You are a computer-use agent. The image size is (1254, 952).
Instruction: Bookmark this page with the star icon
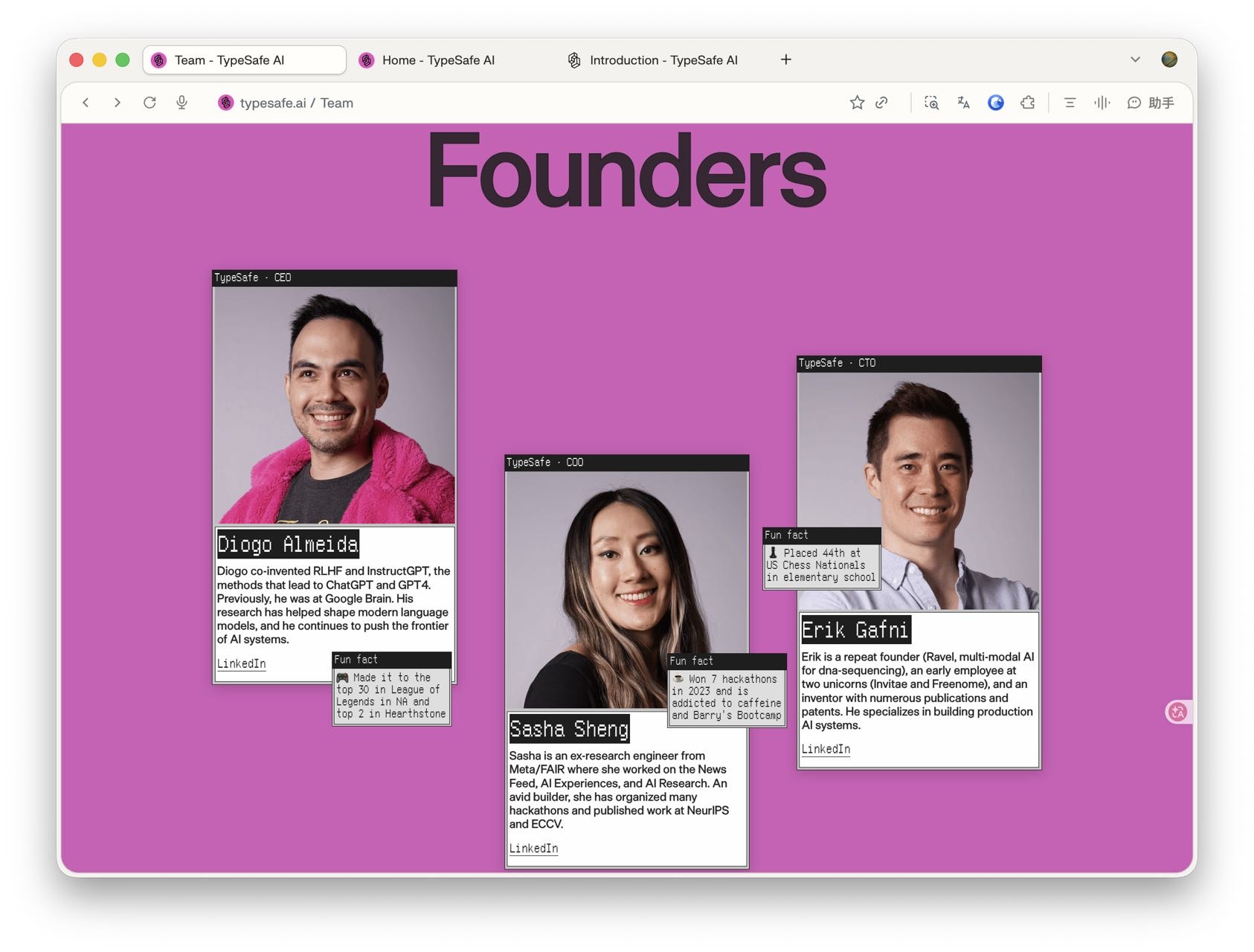coord(857,103)
